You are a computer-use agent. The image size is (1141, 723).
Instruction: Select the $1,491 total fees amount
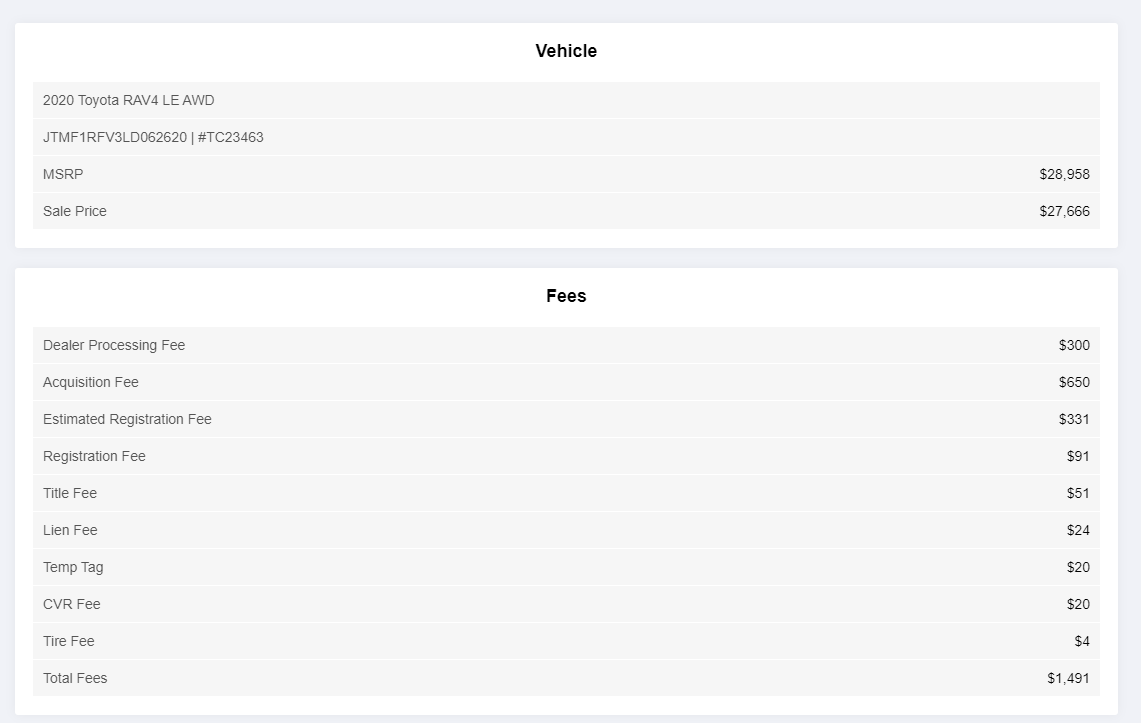point(1068,679)
